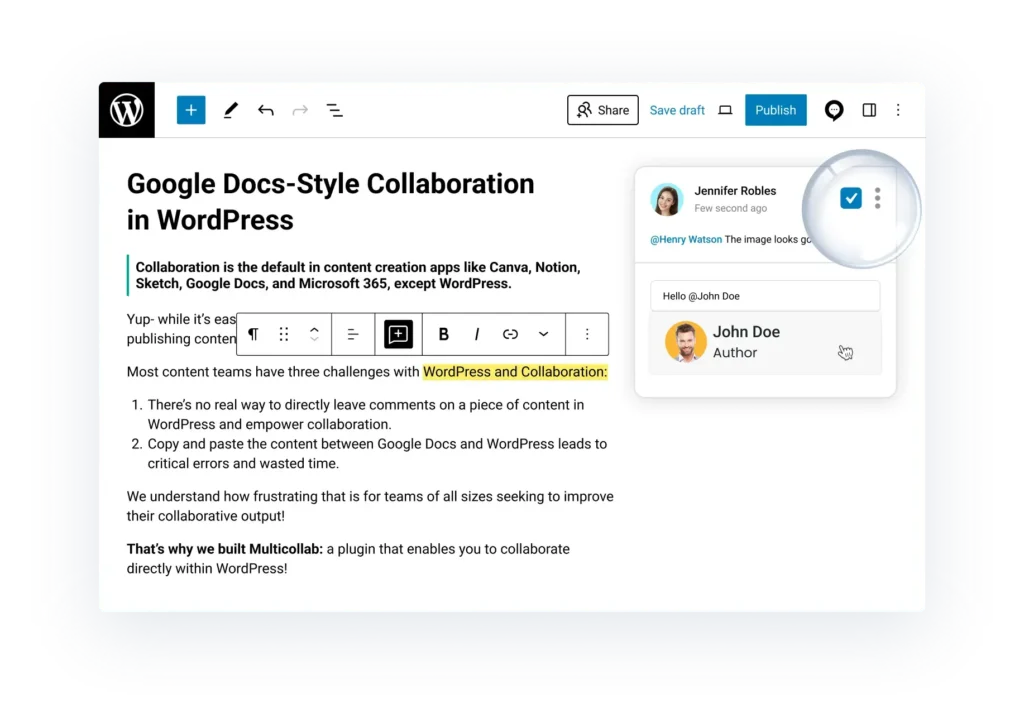Open the top bar options three-dot menu
1024x727 pixels.
(898, 110)
